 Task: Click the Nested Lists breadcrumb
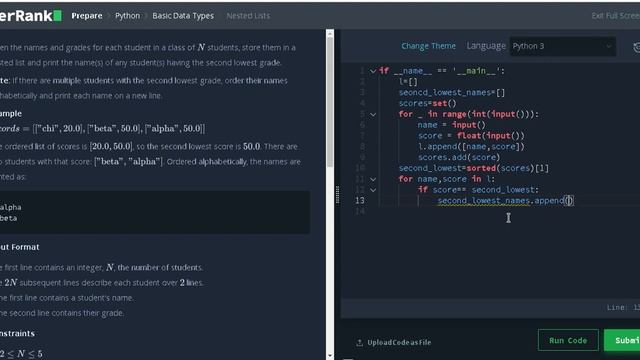[248, 16]
